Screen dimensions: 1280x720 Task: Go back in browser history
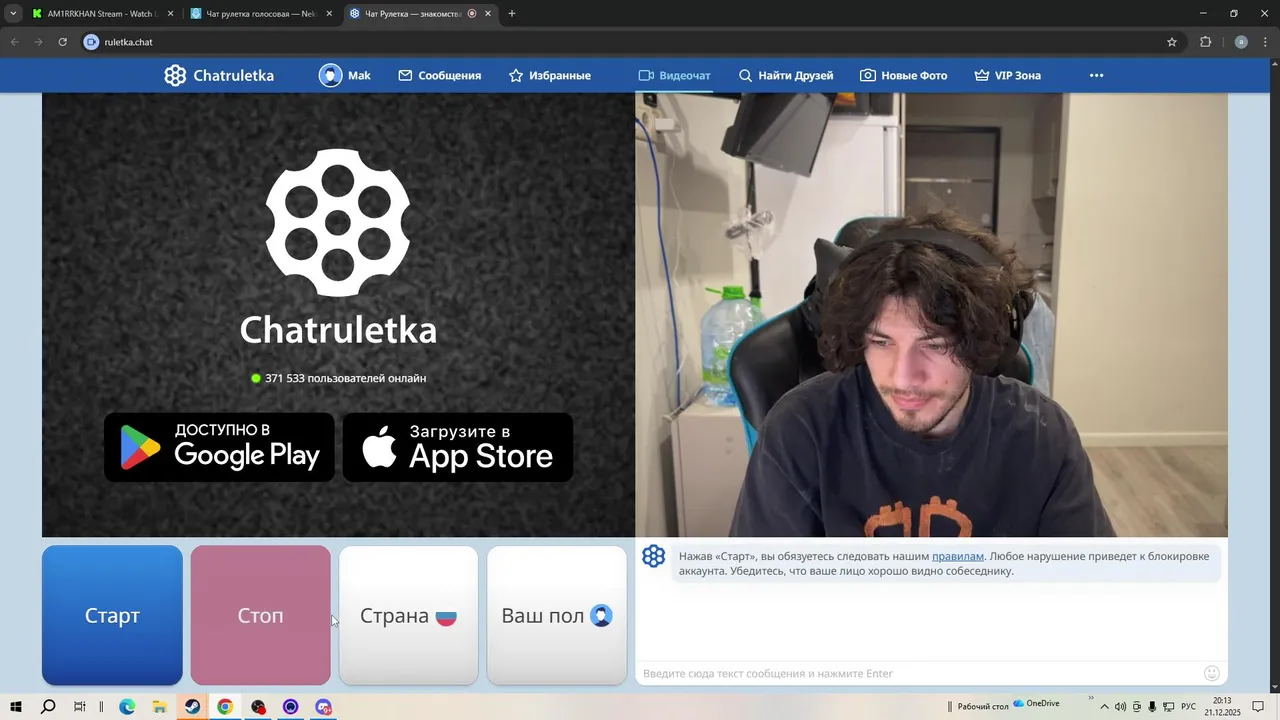coord(14,42)
